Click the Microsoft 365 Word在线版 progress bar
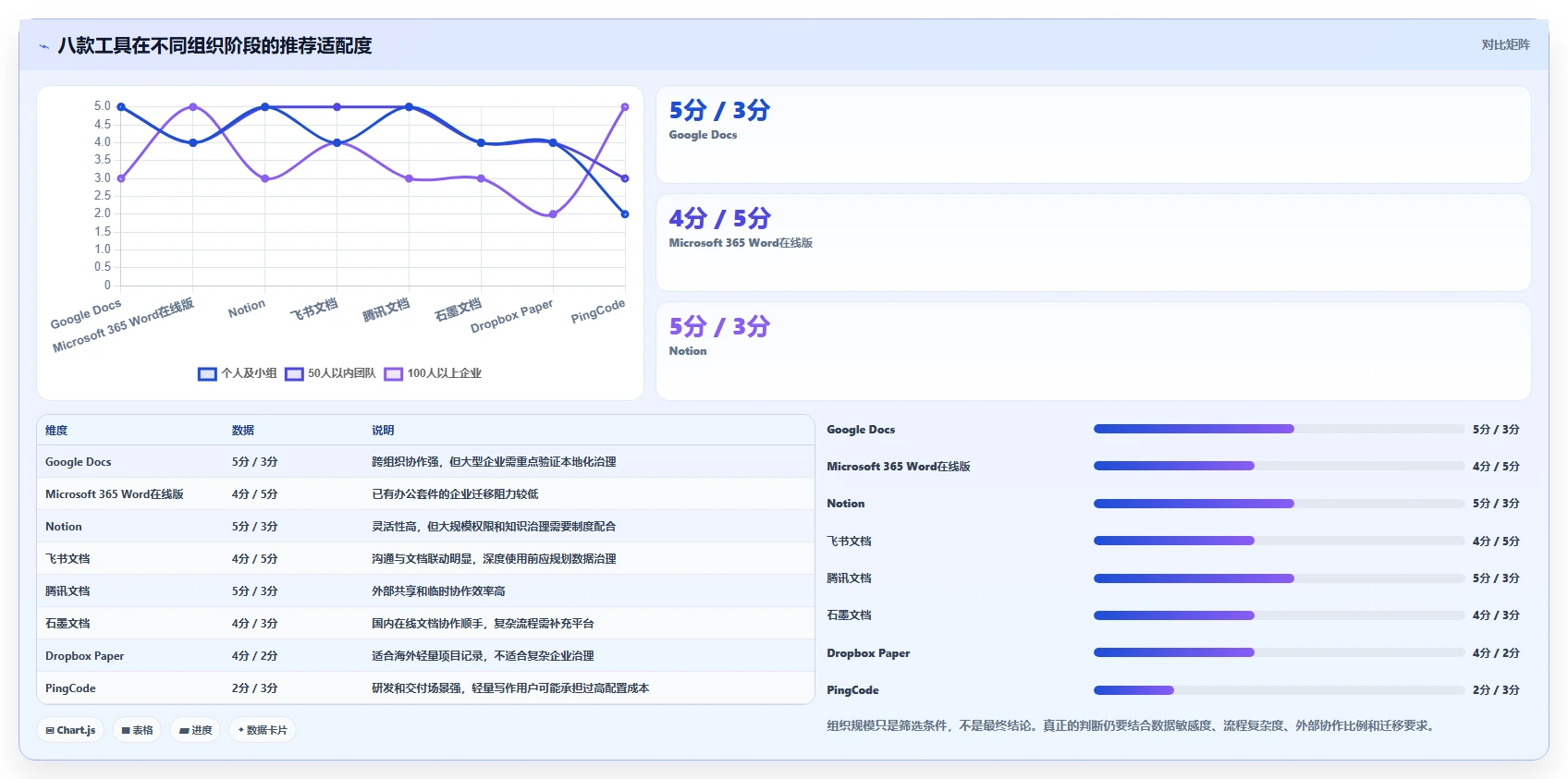This screenshot has height=779, width=1568. pos(1279,466)
